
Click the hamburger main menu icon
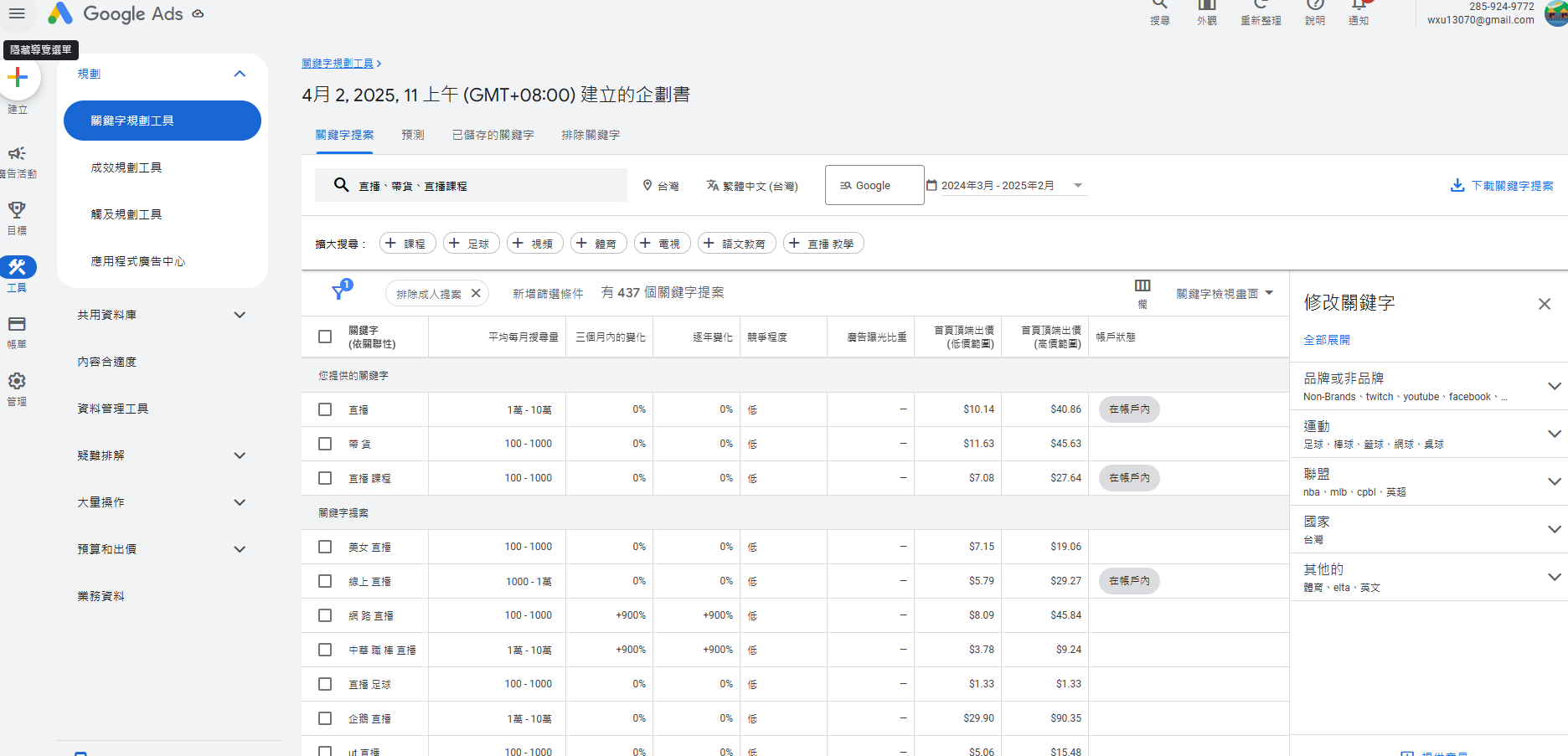tap(17, 13)
